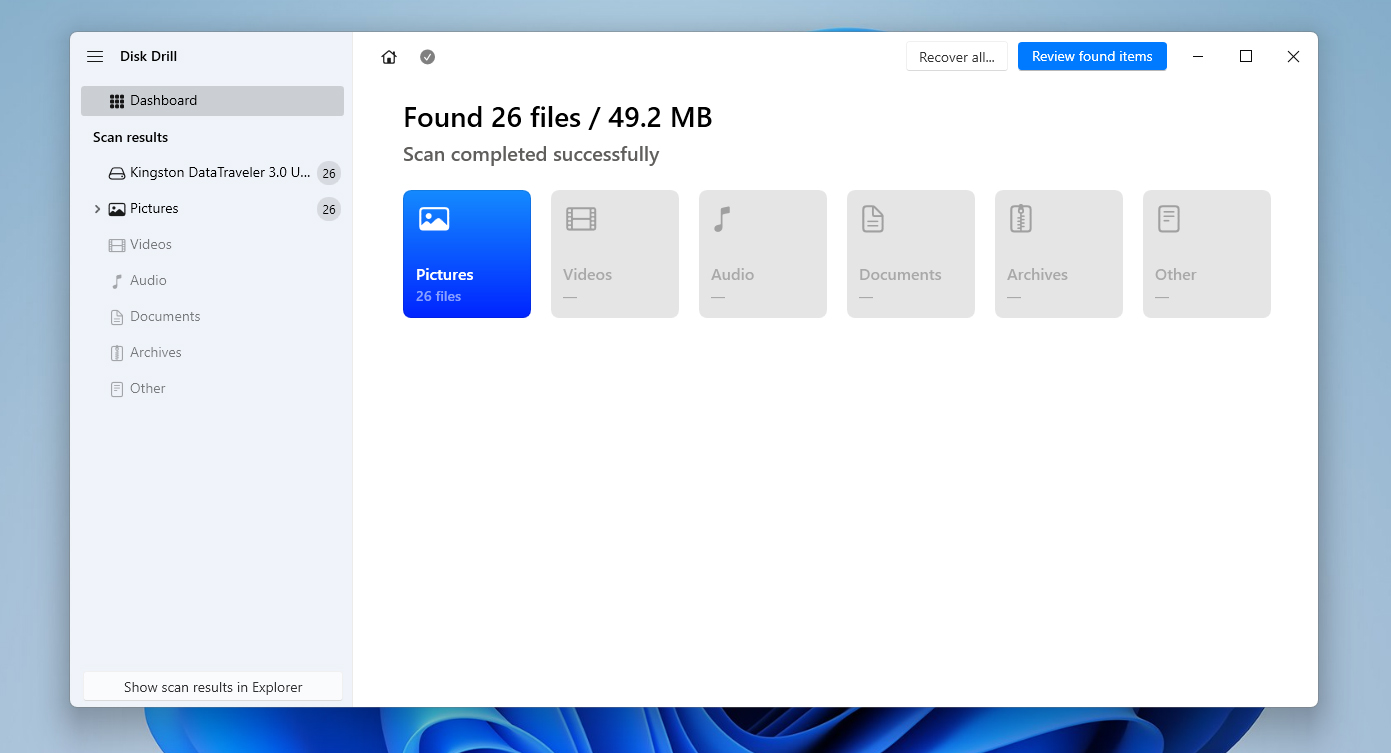Select Kingston DataTraveler 3.0 drive entry
1391x753 pixels.
pyautogui.click(x=212, y=173)
